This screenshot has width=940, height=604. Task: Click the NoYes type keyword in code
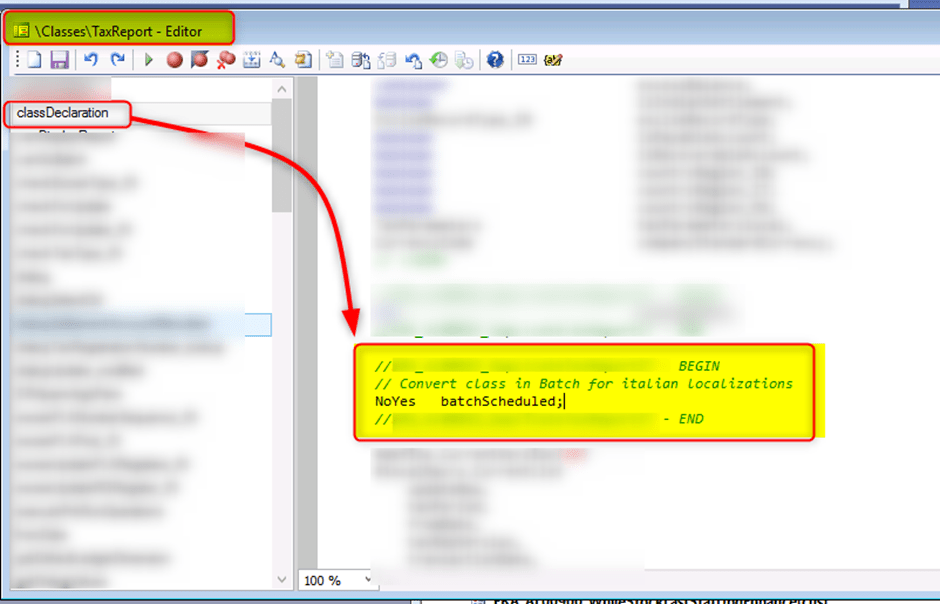click(x=395, y=401)
